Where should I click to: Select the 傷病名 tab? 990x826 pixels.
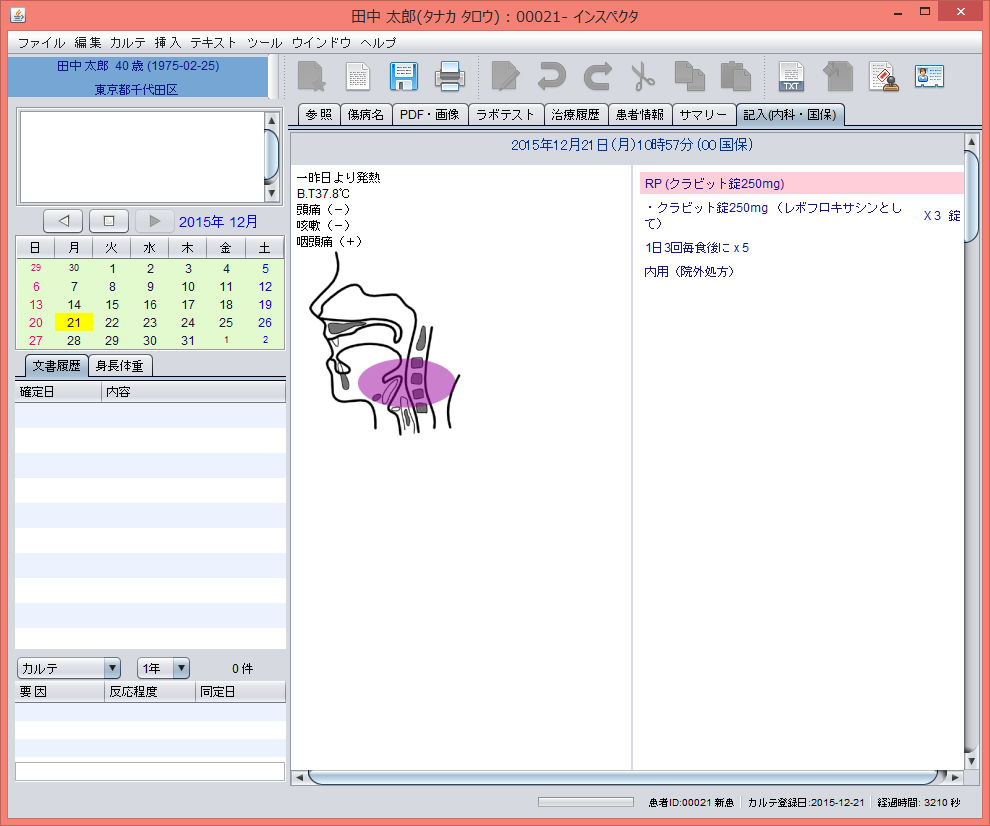(366, 115)
